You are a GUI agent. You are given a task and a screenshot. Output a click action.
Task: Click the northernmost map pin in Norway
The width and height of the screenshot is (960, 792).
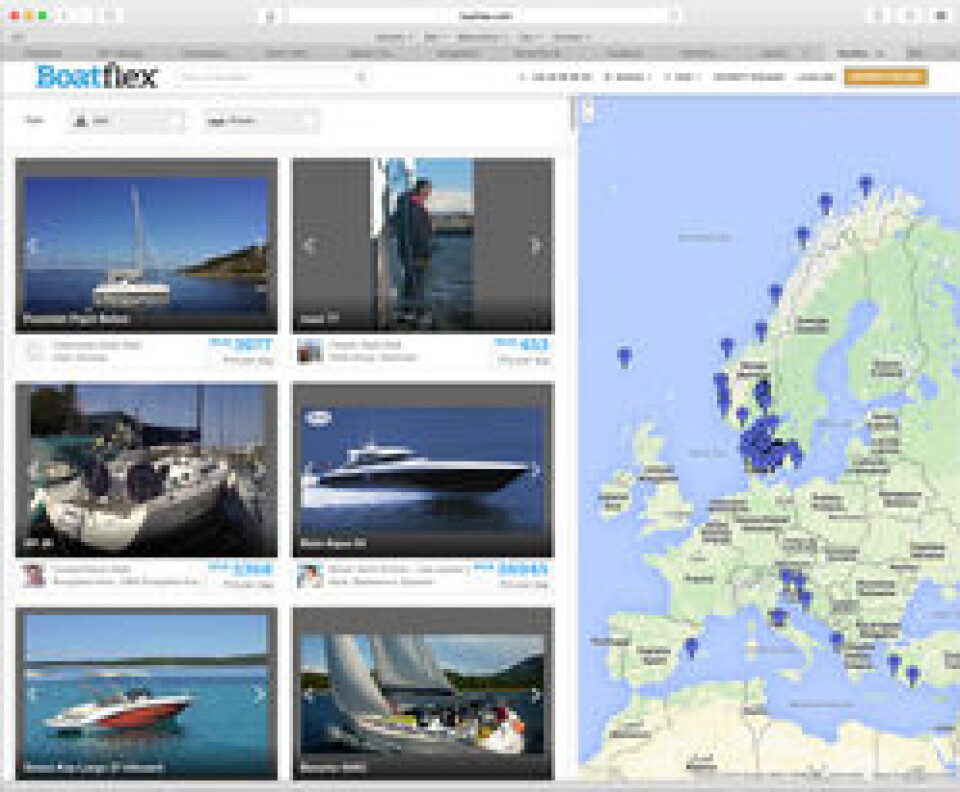point(865,183)
